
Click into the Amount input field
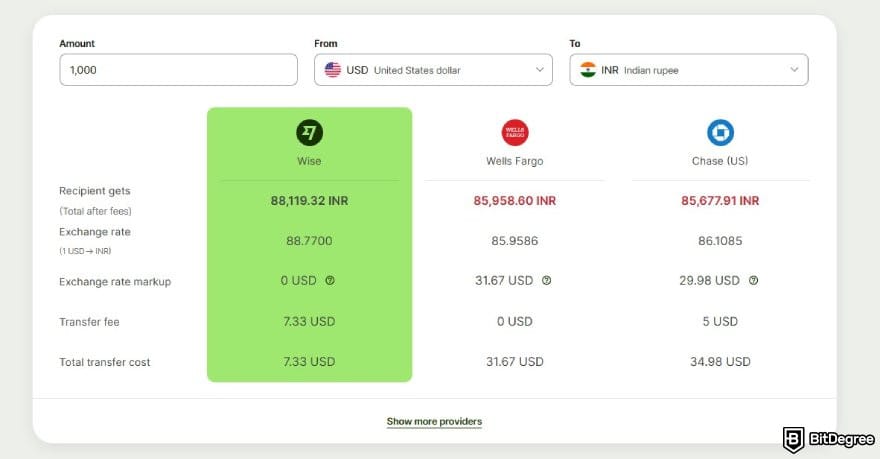[178, 70]
